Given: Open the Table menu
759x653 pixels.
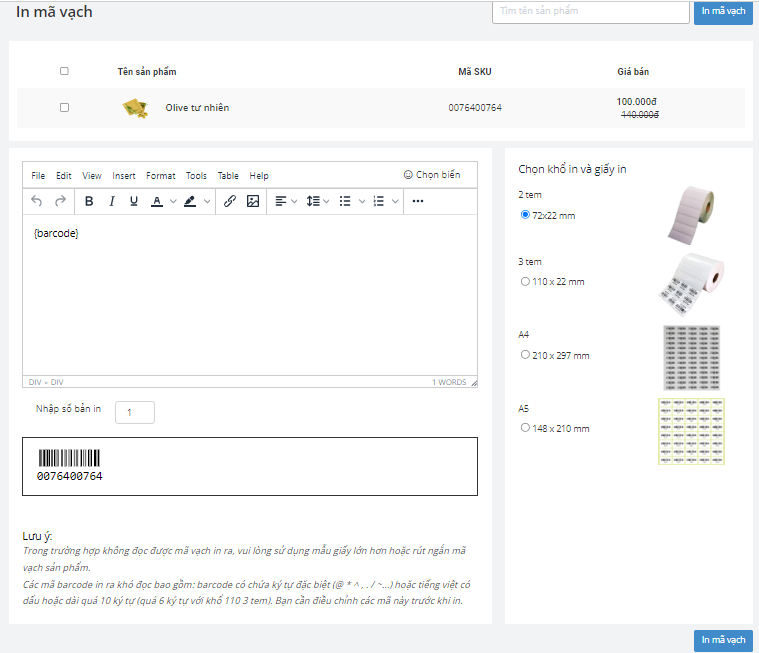Looking at the screenshot, I should click(228, 176).
